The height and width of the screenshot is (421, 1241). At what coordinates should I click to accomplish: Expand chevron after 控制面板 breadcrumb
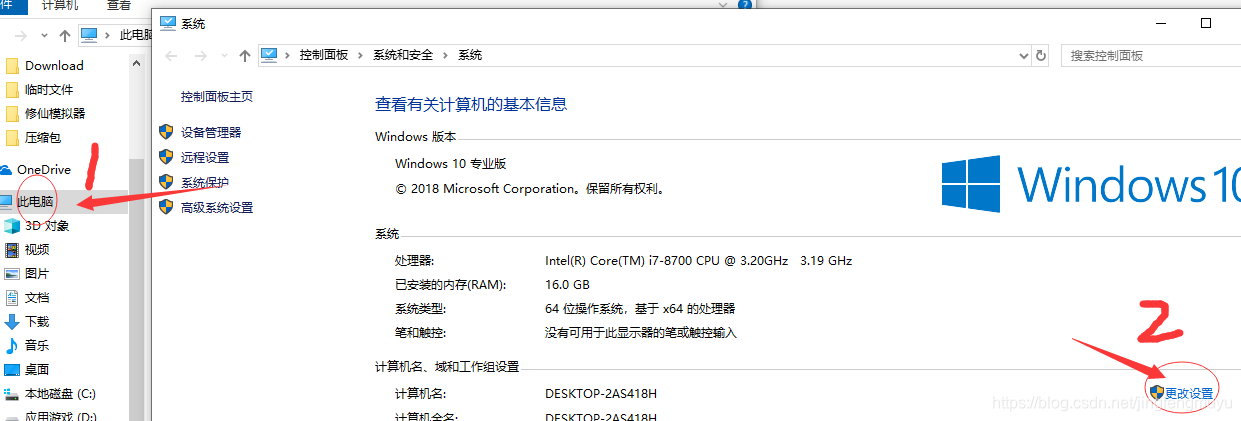point(361,55)
